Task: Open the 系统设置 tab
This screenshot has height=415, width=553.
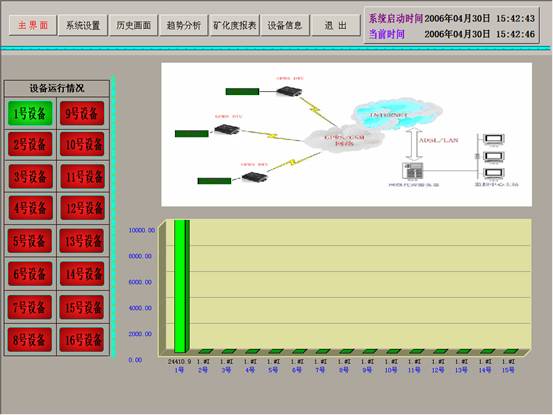Action: point(83,25)
